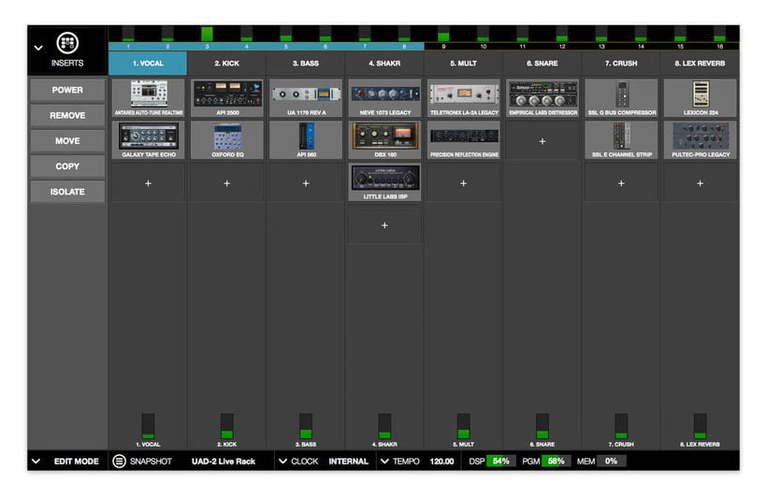This screenshot has height=499, width=767.
Task: Add an insert to the Bass channel
Action: click(306, 183)
